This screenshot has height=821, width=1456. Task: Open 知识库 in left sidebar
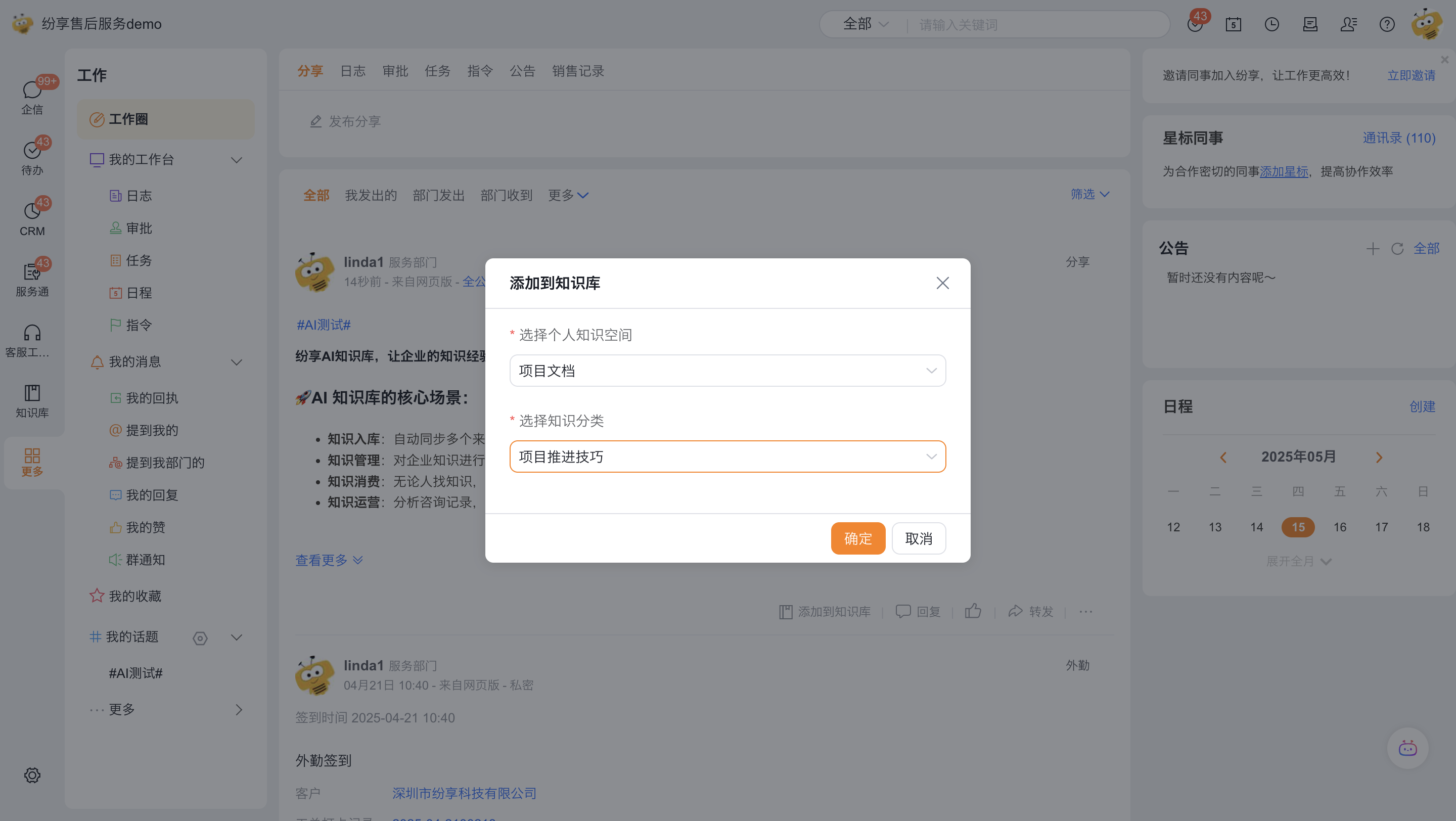tap(32, 400)
